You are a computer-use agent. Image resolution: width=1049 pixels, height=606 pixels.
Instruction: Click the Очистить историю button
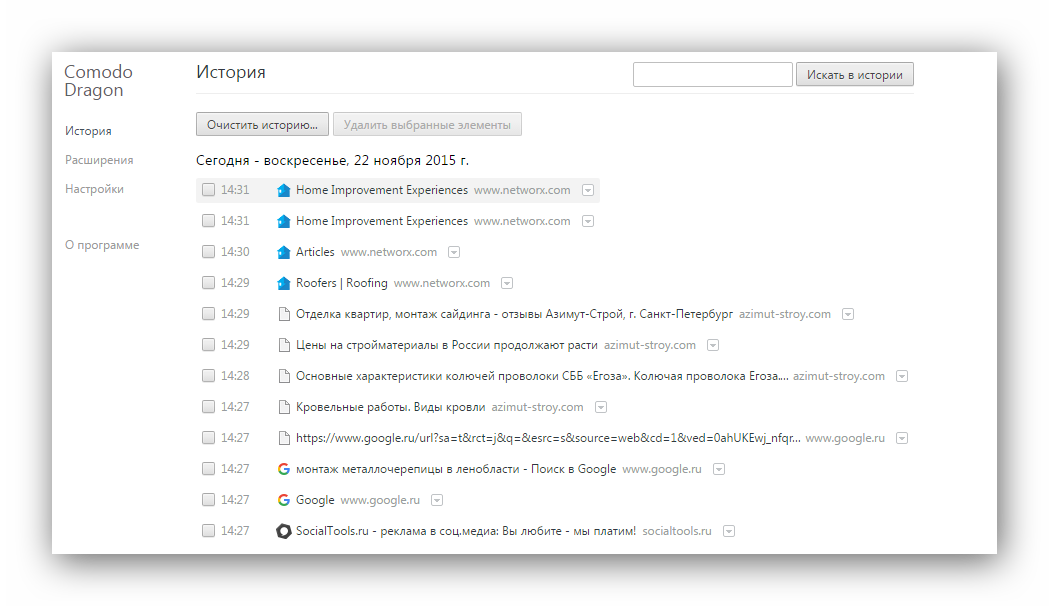pos(262,124)
